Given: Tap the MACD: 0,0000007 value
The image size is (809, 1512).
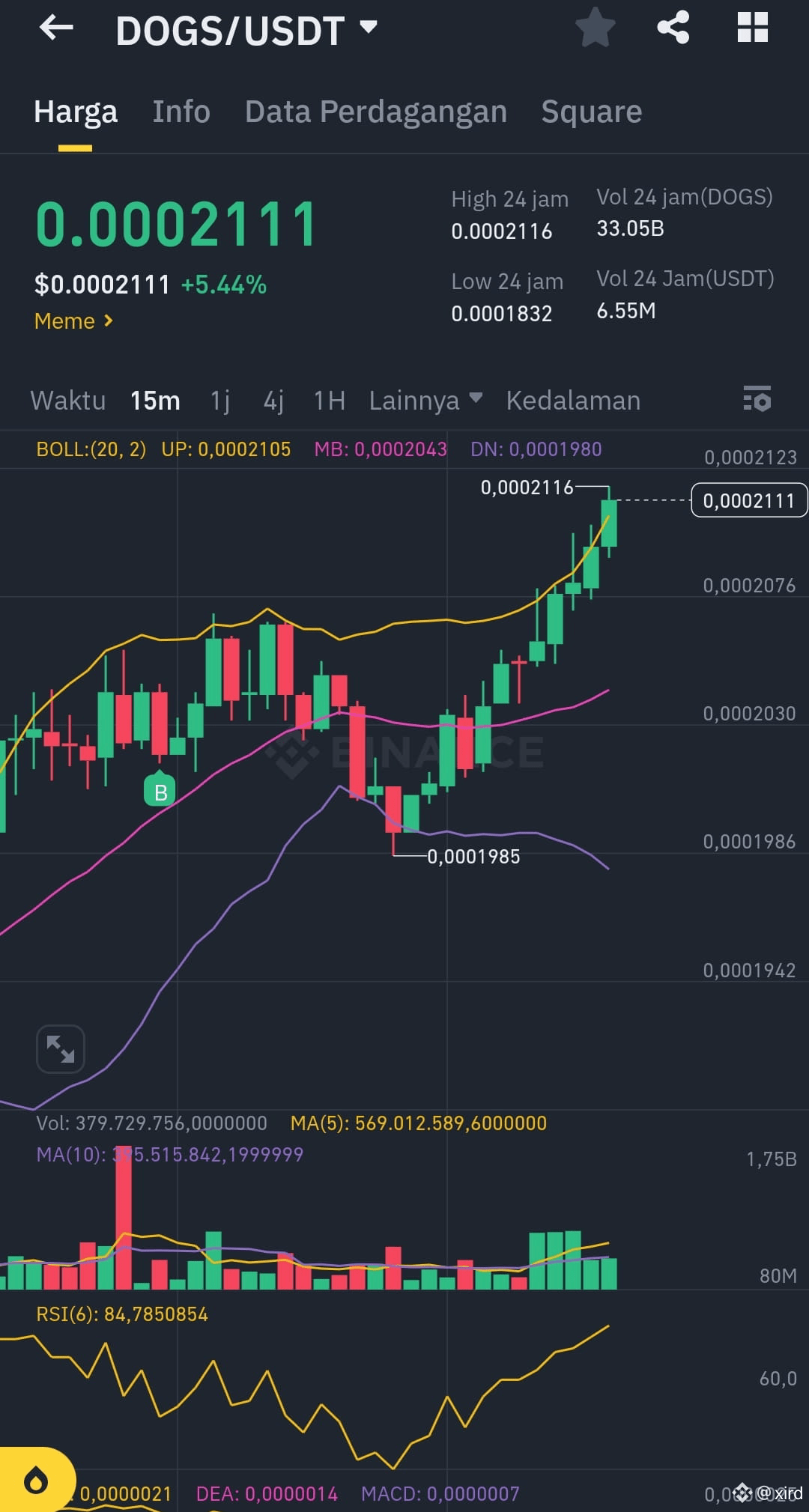Looking at the screenshot, I should click(x=440, y=1494).
